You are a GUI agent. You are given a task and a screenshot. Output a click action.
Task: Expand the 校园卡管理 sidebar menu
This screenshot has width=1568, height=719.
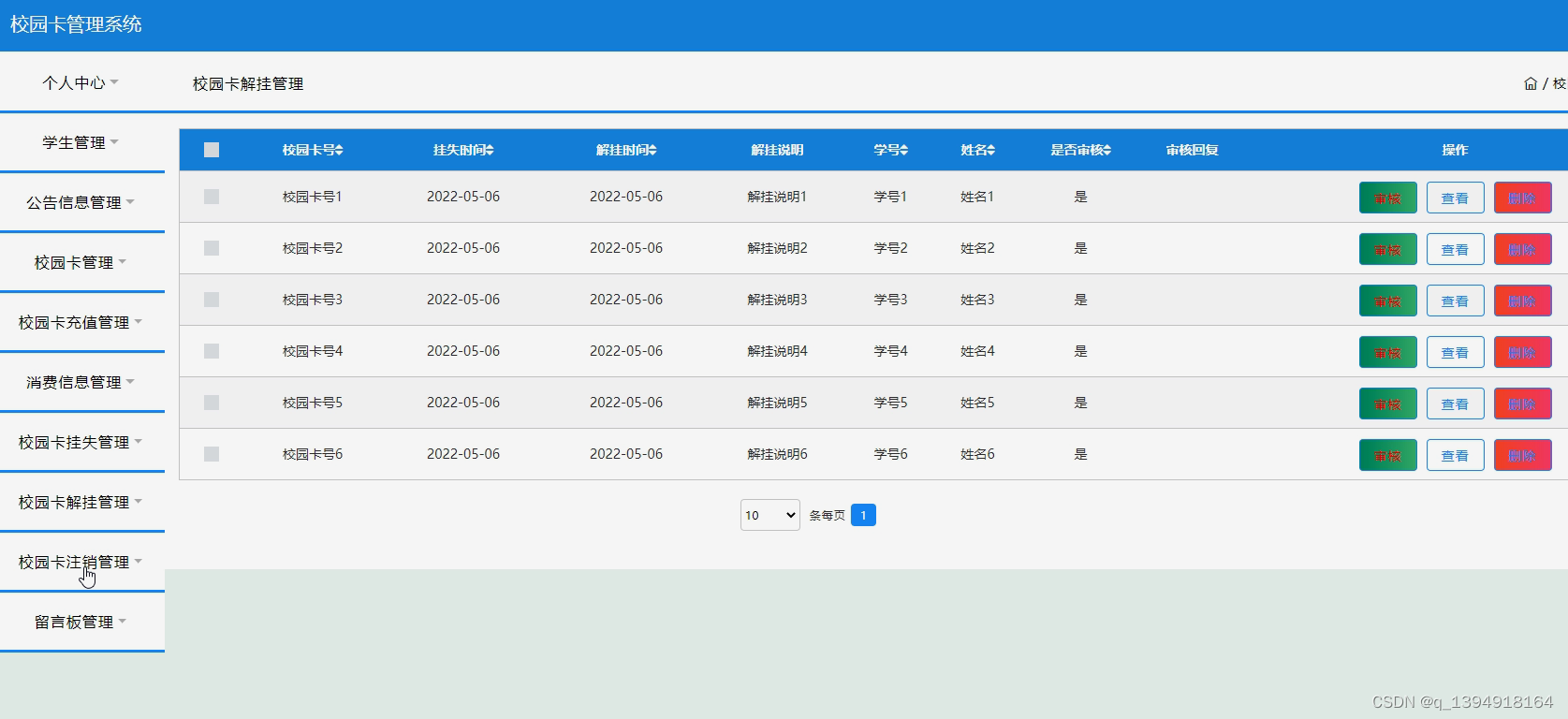(81, 262)
